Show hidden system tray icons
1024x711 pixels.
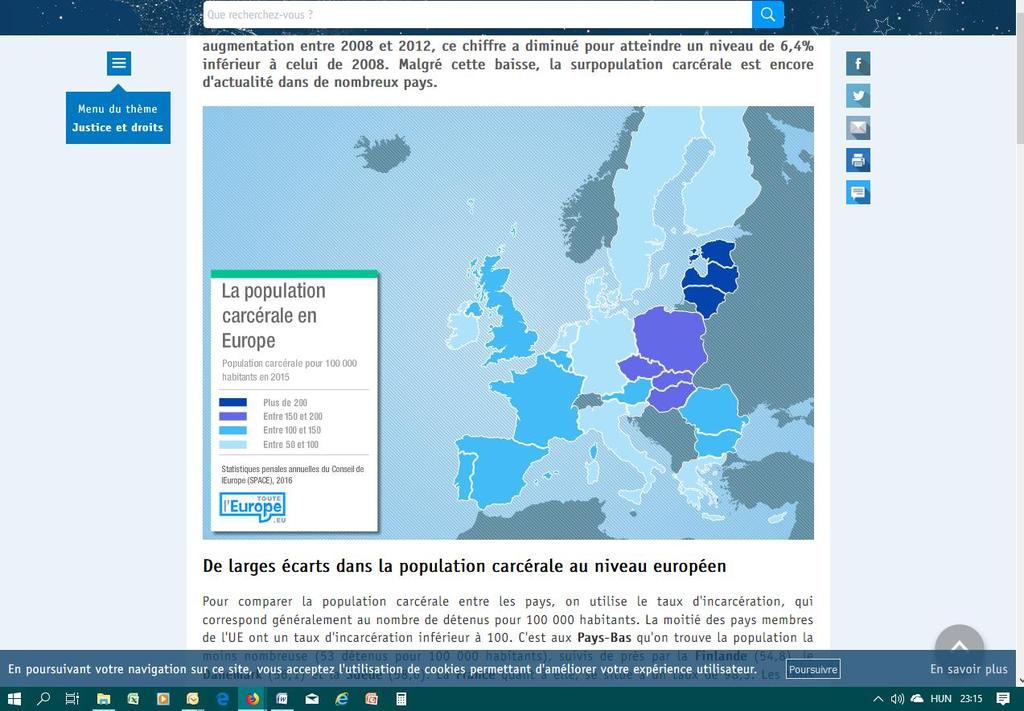click(x=878, y=699)
